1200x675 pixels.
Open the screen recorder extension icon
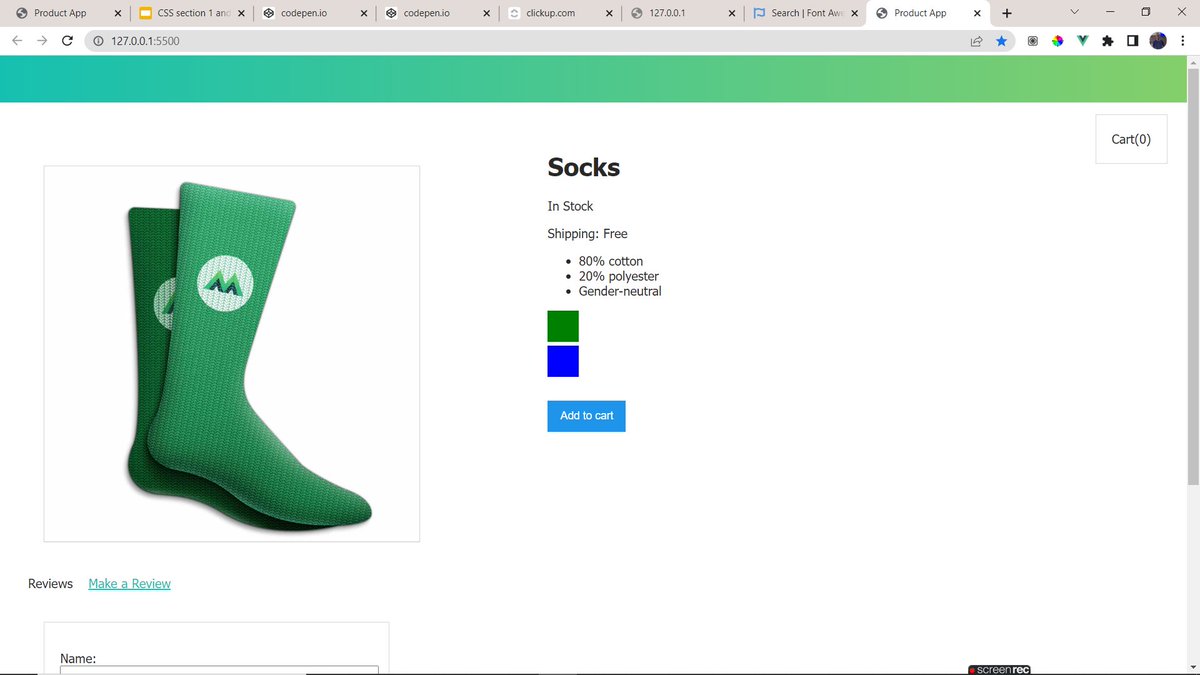point(1033,41)
